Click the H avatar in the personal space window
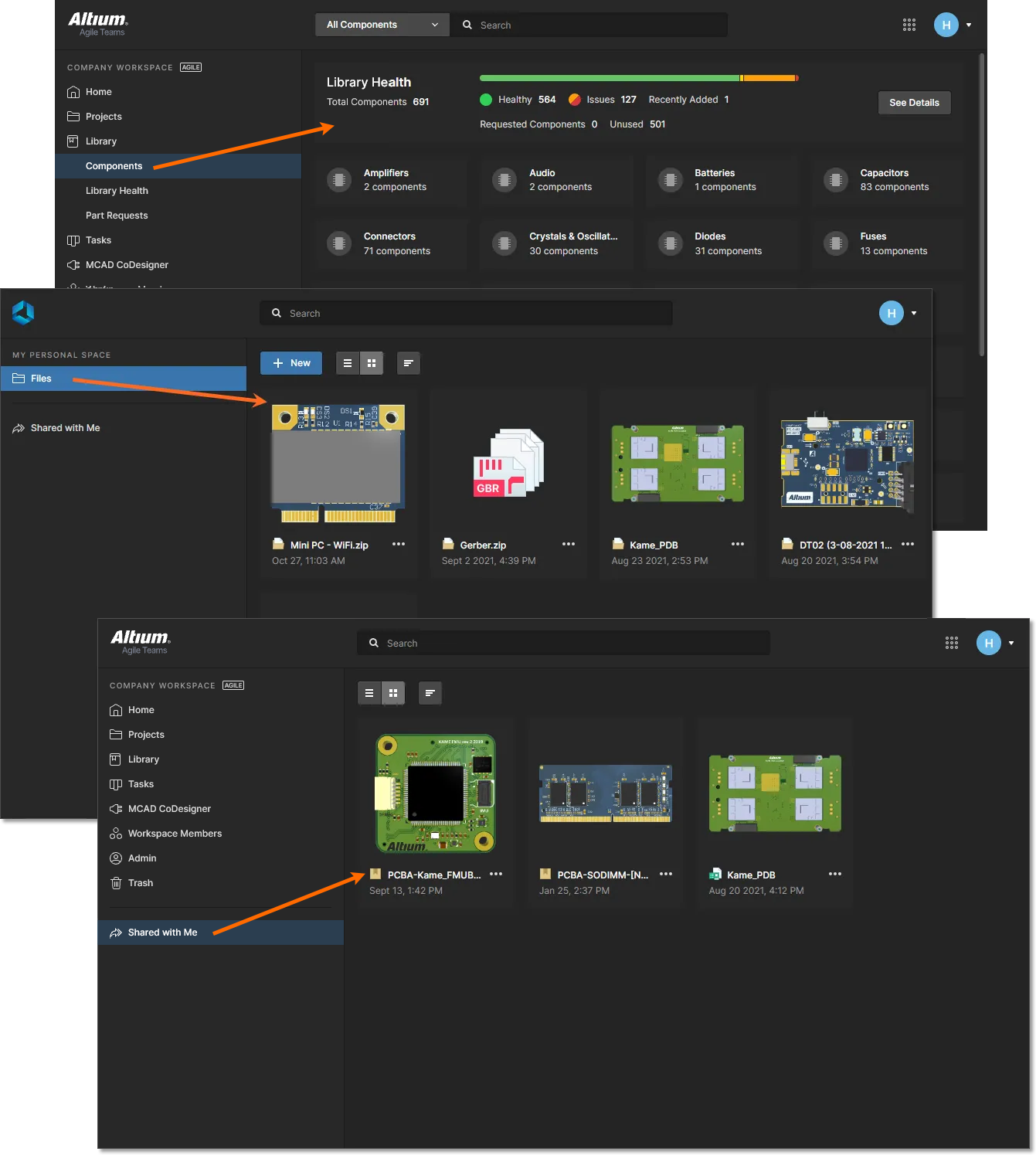The image size is (1036, 1155). tap(892, 313)
